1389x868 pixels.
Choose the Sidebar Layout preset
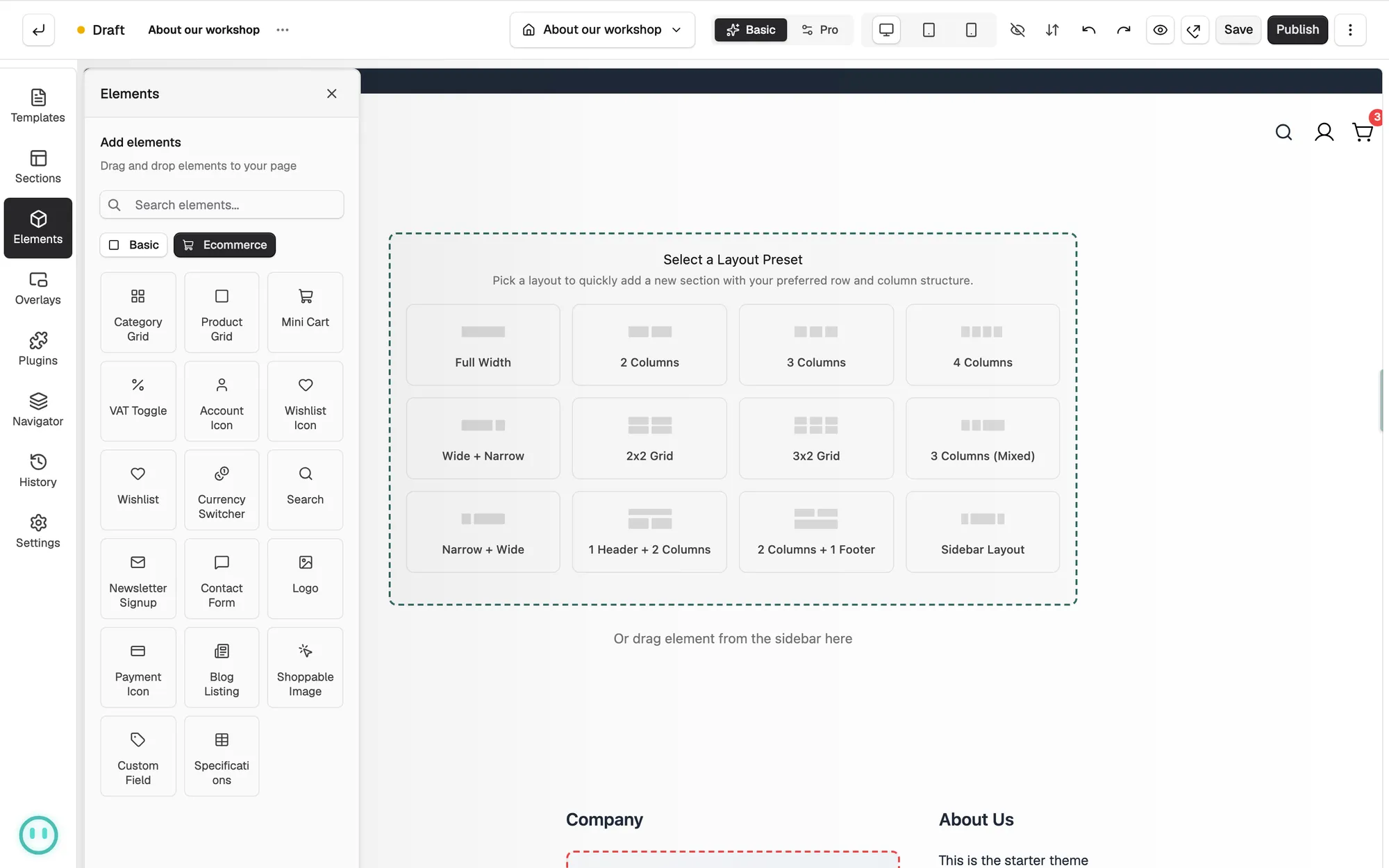click(983, 532)
